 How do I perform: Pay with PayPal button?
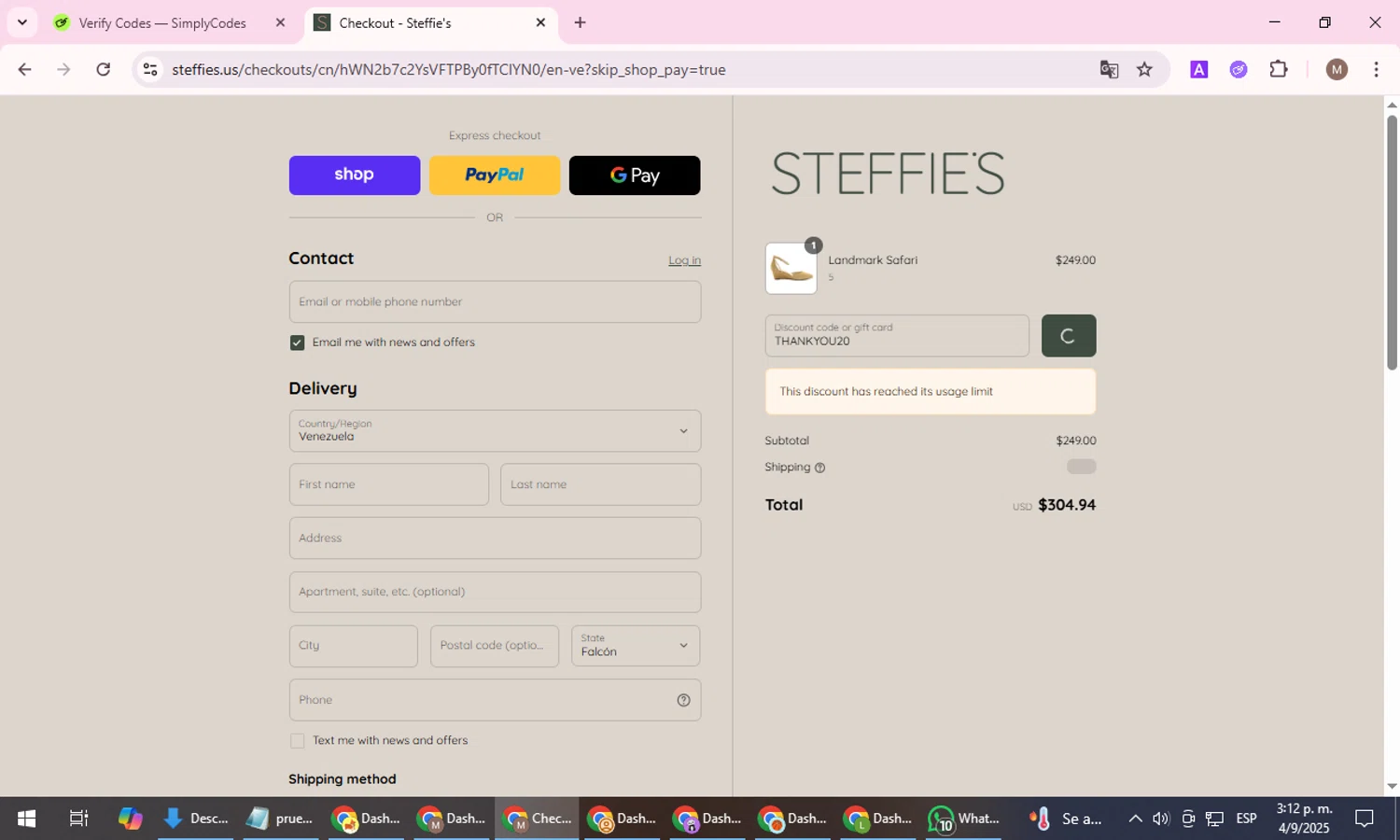tap(495, 175)
